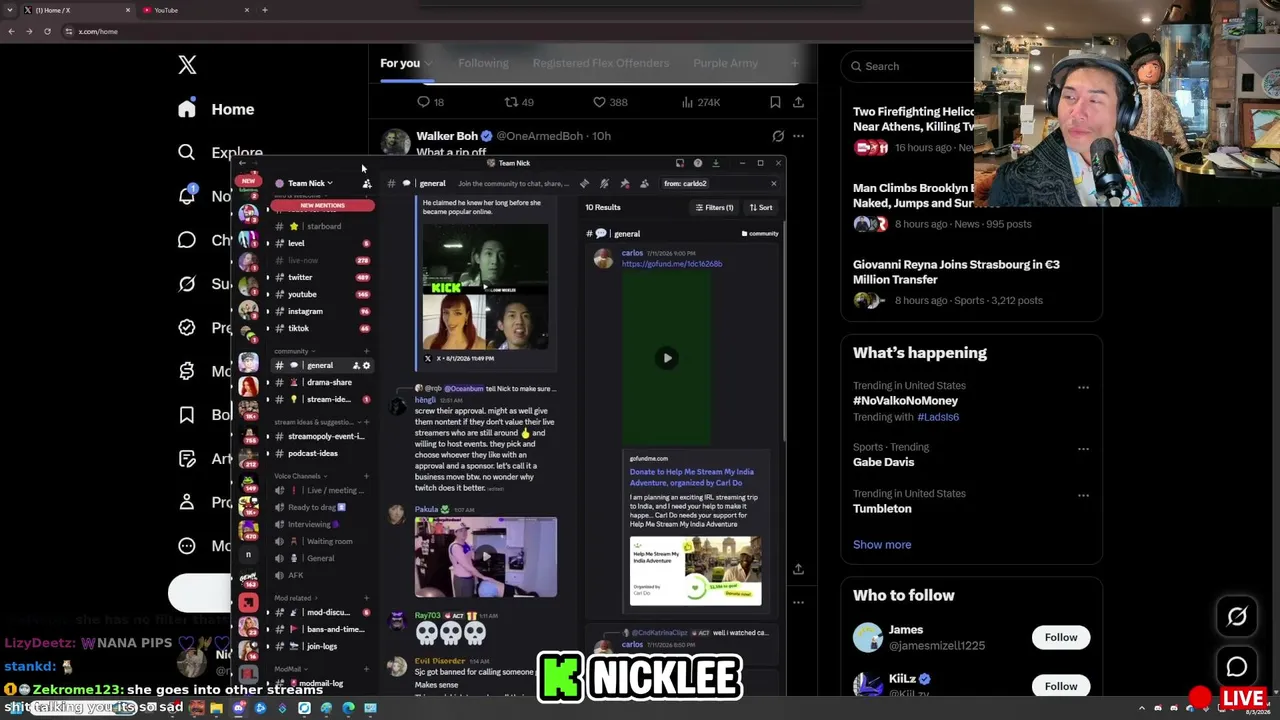
Task: Open Discord Help icon in title bar
Action: click(x=698, y=163)
